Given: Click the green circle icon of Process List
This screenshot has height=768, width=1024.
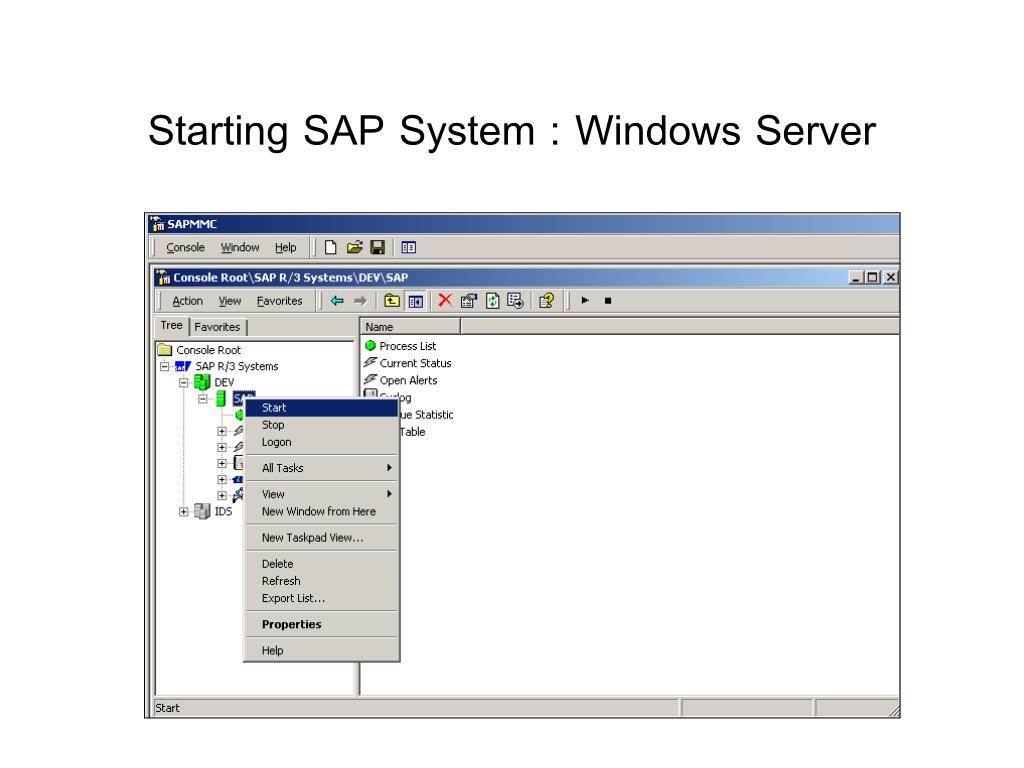Looking at the screenshot, I should [x=370, y=345].
